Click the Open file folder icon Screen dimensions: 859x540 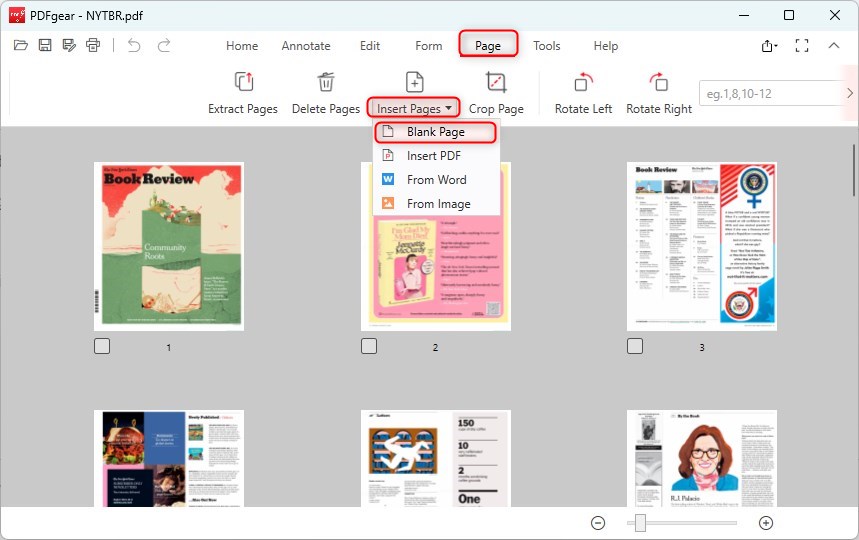21,45
